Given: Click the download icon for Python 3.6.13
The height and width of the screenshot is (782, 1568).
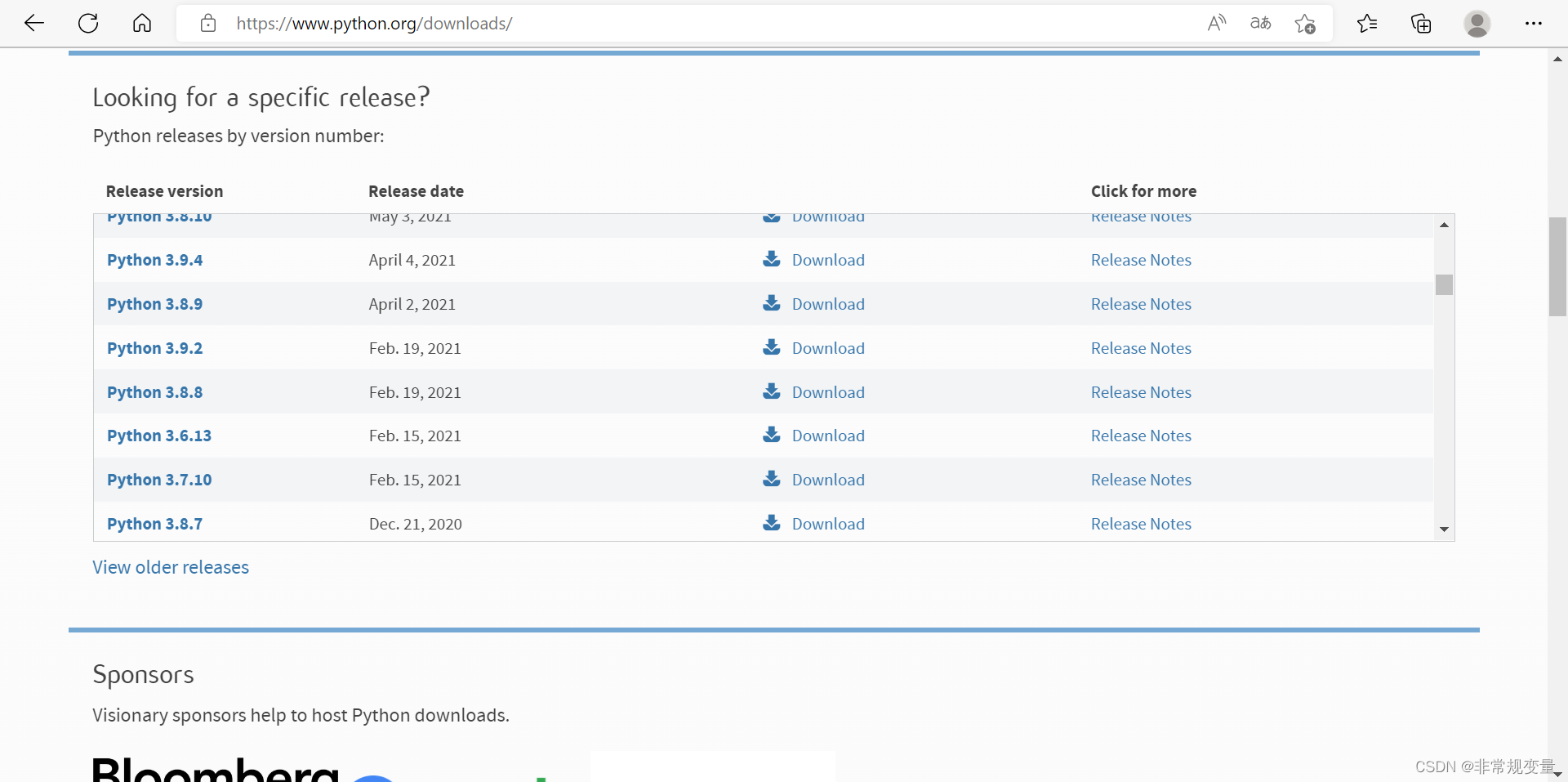Looking at the screenshot, I should [772, 435].
